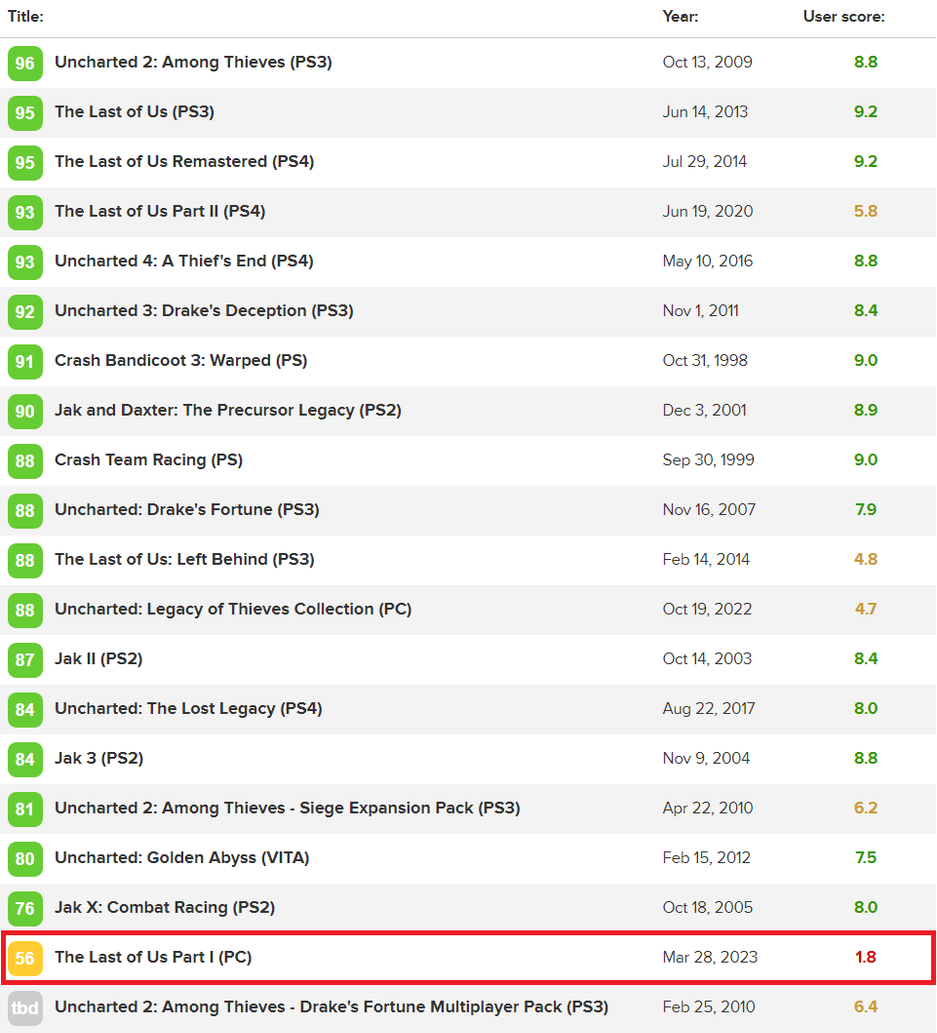Click the date Aug 22, 2017
The height and width of the screenshot is (1033, 937).
(x=709, y=709)
